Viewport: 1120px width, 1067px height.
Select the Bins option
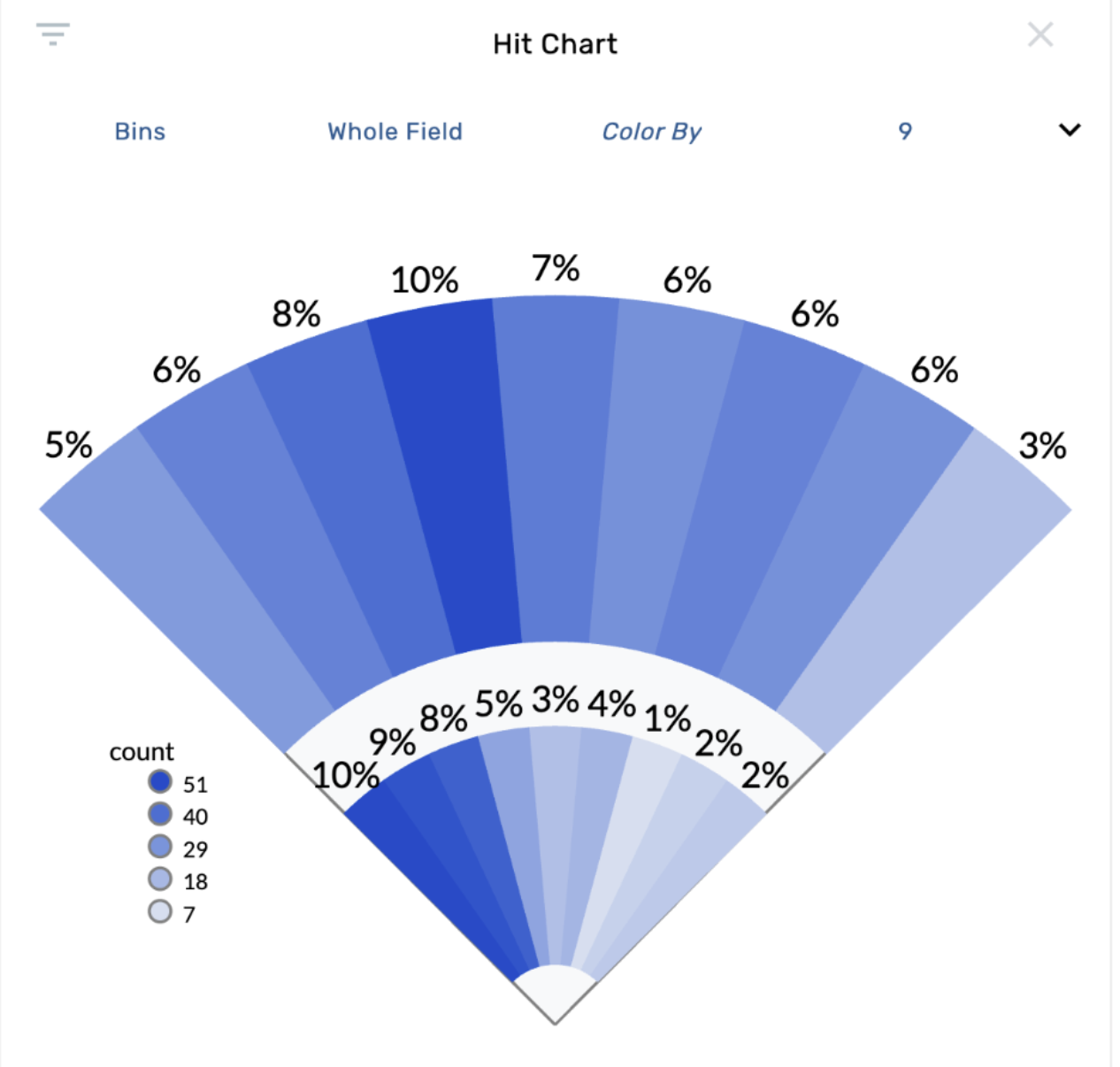[140, 132]
